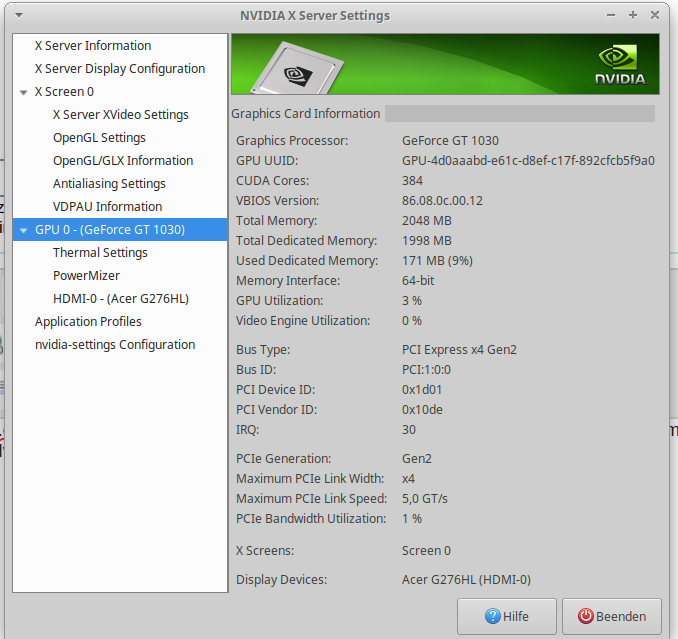Image resolution: width=678 pixels, height=639 pixels.
Task: Click PCIe Bandwidth Utilization value 1 %
Action: 412,518
